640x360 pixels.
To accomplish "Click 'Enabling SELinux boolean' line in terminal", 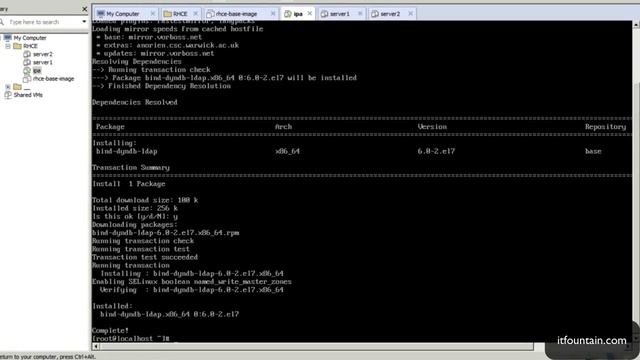I will 192,282.
